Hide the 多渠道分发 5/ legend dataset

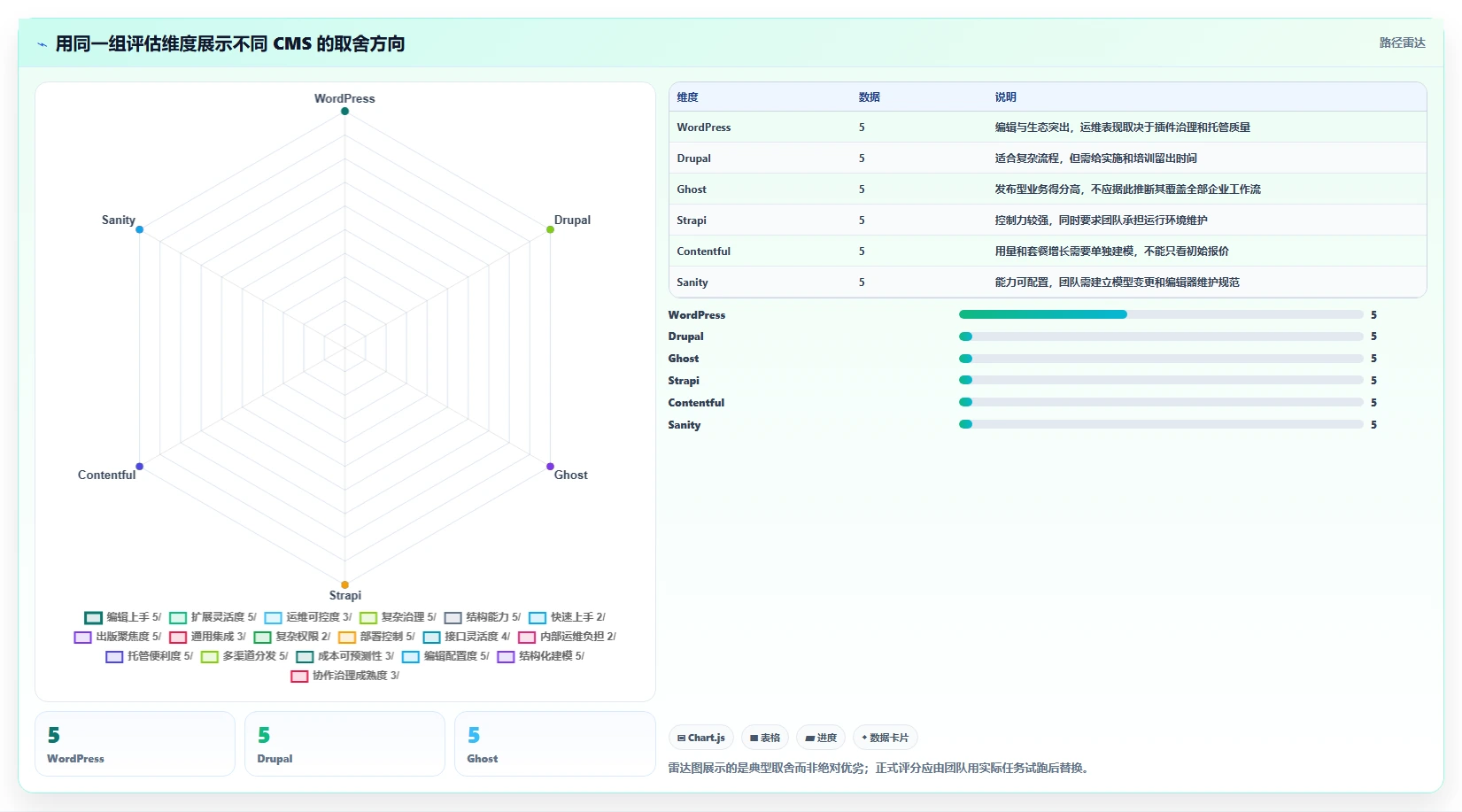point(244,656)
